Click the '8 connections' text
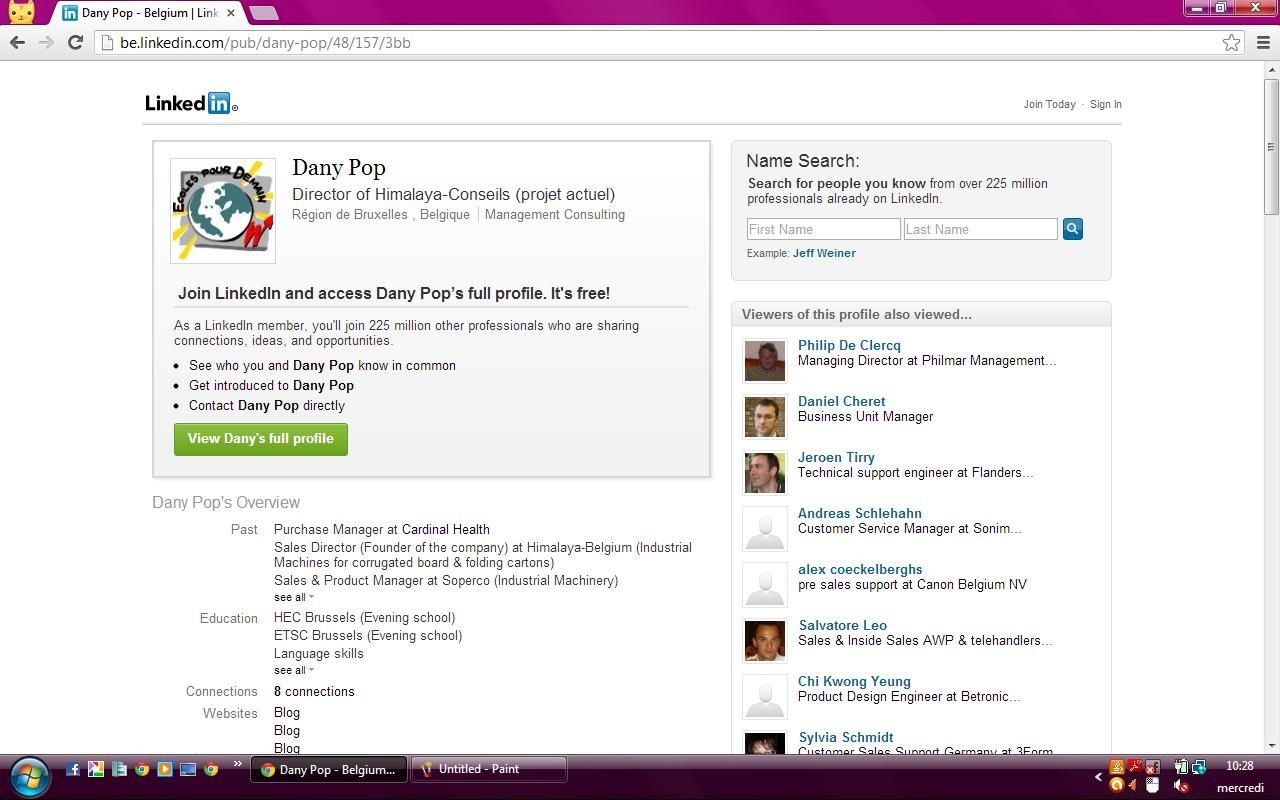 click(x=314, y=691)
